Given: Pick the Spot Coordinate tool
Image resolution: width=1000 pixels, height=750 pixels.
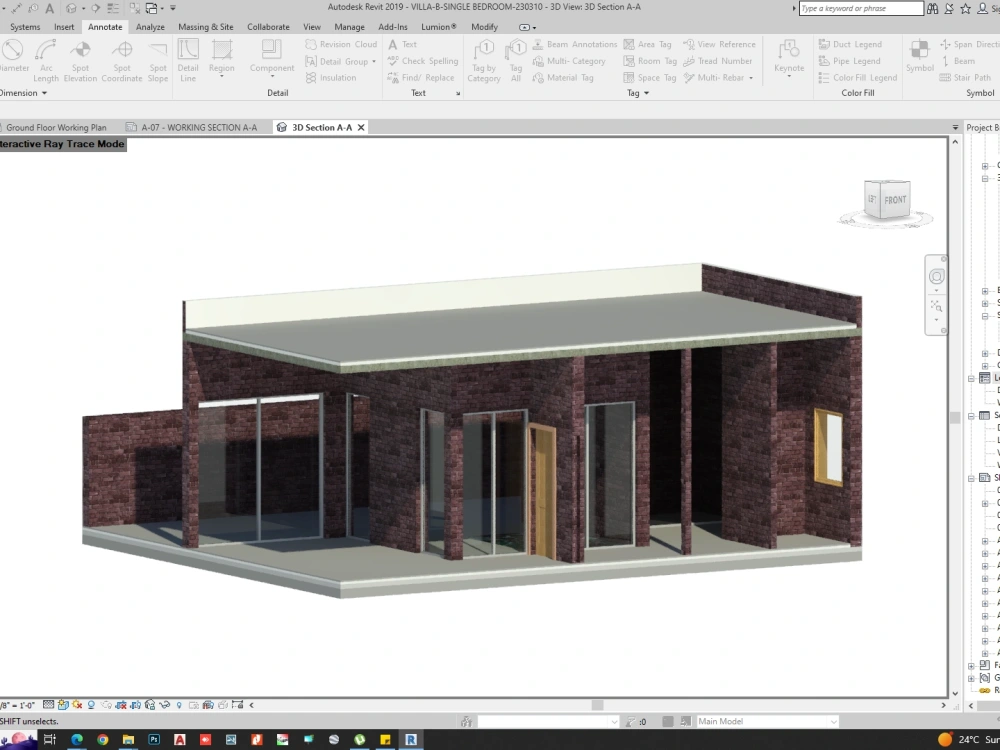Looking at the screenshot, I should click(122, 61).
